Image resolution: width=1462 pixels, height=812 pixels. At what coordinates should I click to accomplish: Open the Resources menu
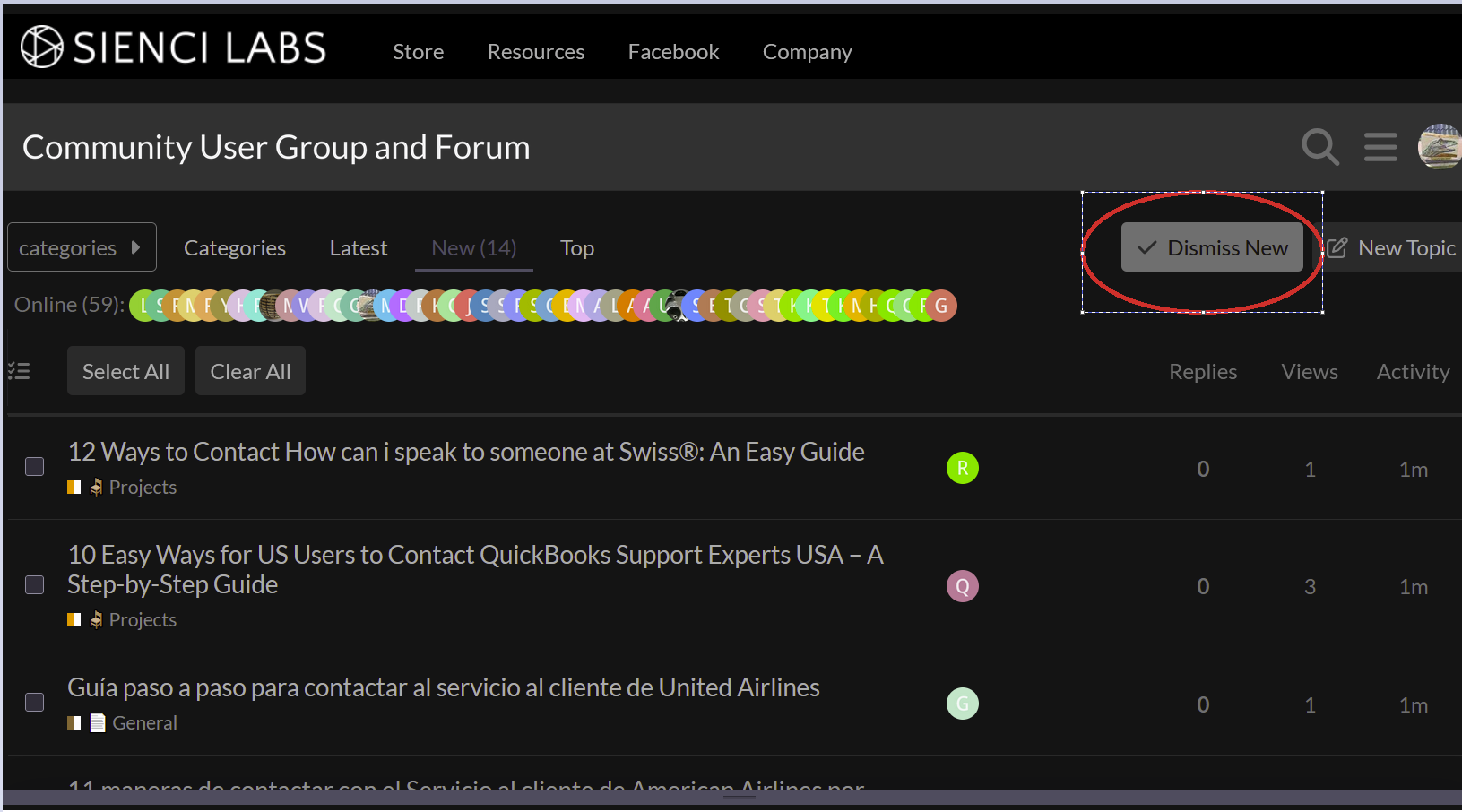(536, 52)
